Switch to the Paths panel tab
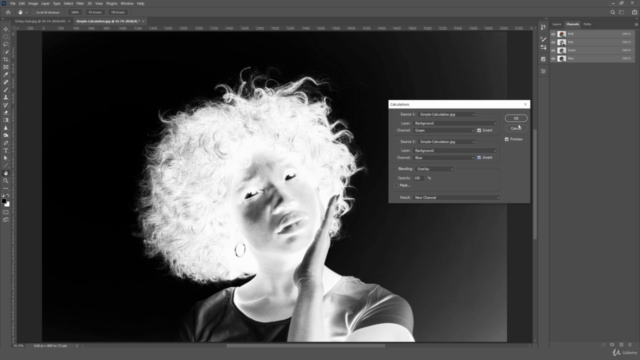Screen dimensions: 640x360 pos(587,24)
